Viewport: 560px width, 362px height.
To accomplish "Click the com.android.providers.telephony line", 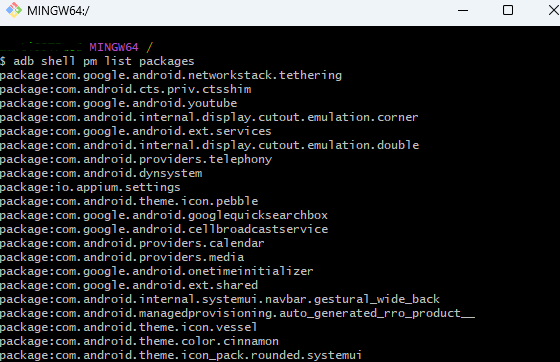I will 136,159.
